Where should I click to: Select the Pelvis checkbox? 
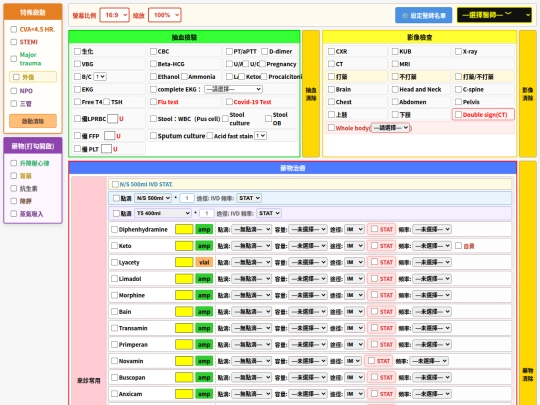point(458,102)
